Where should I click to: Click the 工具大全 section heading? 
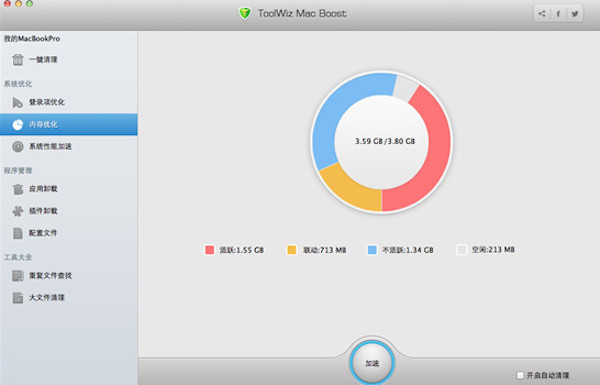18,257
